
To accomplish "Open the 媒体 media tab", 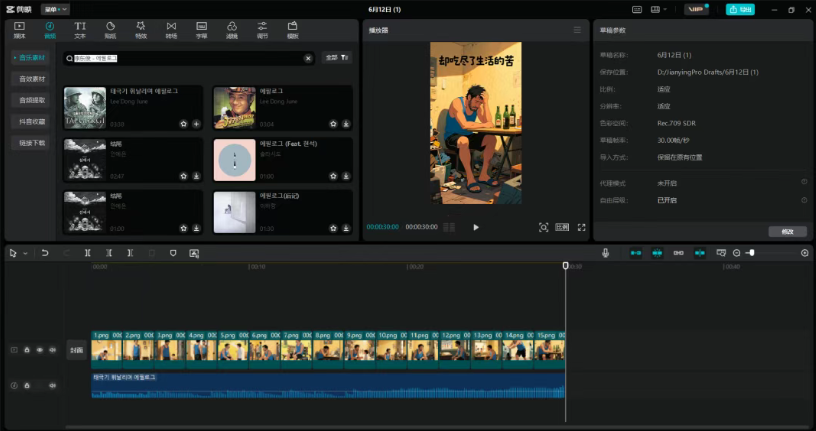I will [19, 30].
